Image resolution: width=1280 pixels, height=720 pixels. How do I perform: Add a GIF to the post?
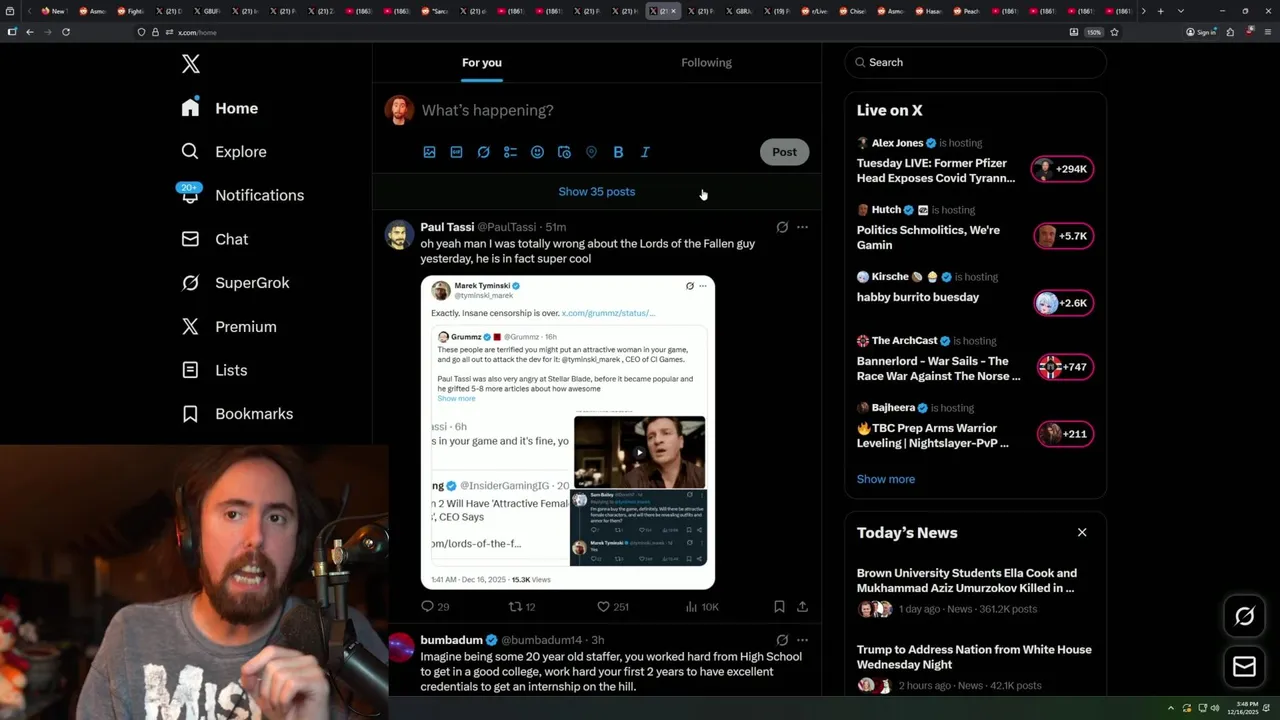tap(456, 152)
